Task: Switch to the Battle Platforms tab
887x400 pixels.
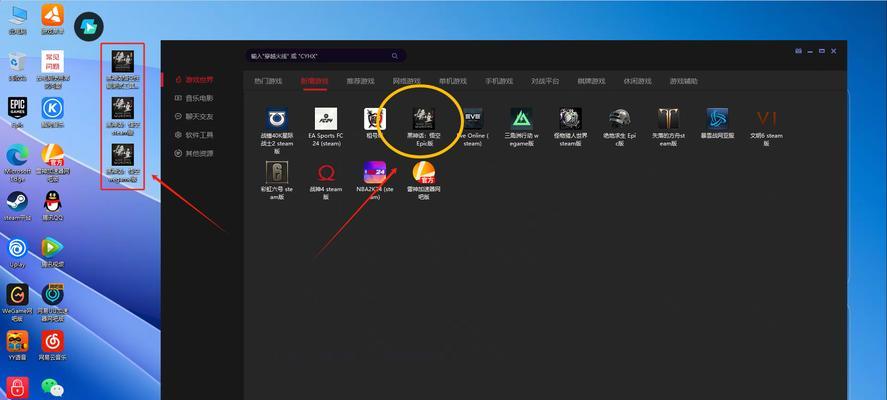Action: tap(545, 81)
